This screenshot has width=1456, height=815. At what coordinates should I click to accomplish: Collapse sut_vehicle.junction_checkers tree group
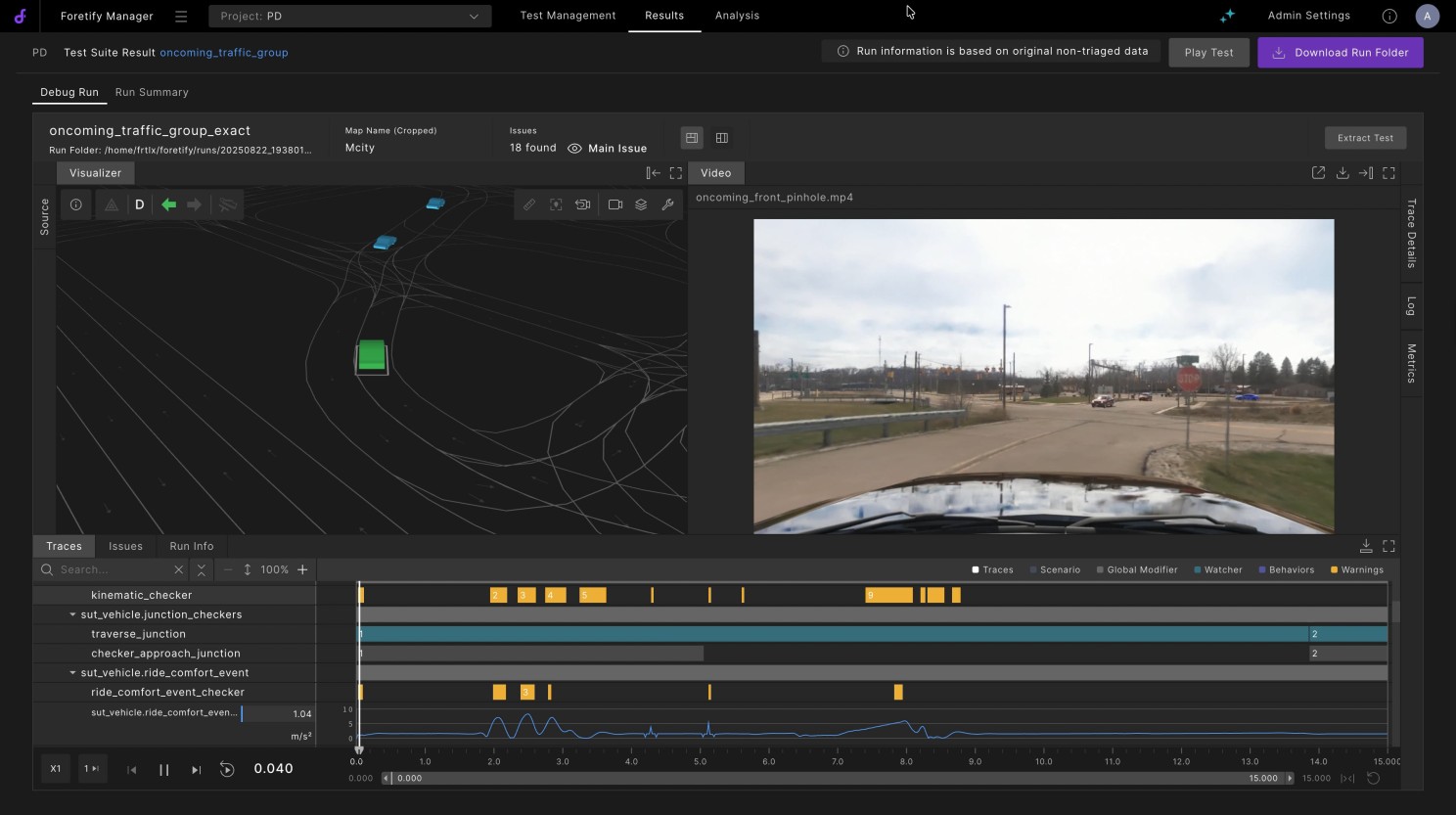click(x=72, y=614)
